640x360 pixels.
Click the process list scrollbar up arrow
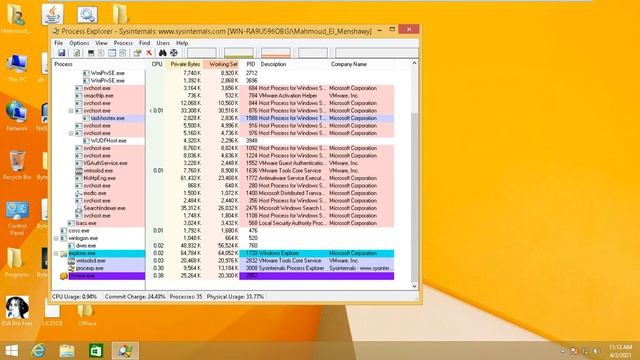coord(414,63)
